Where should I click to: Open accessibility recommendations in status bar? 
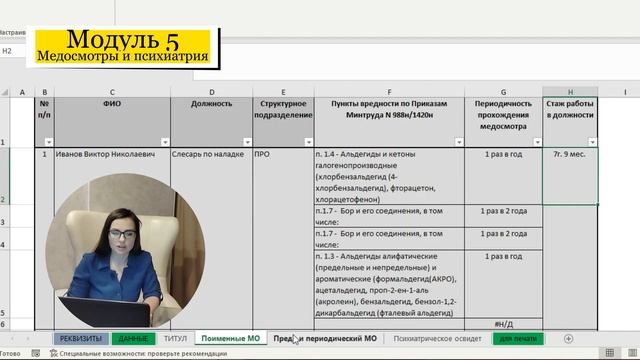tap(139, 353)
